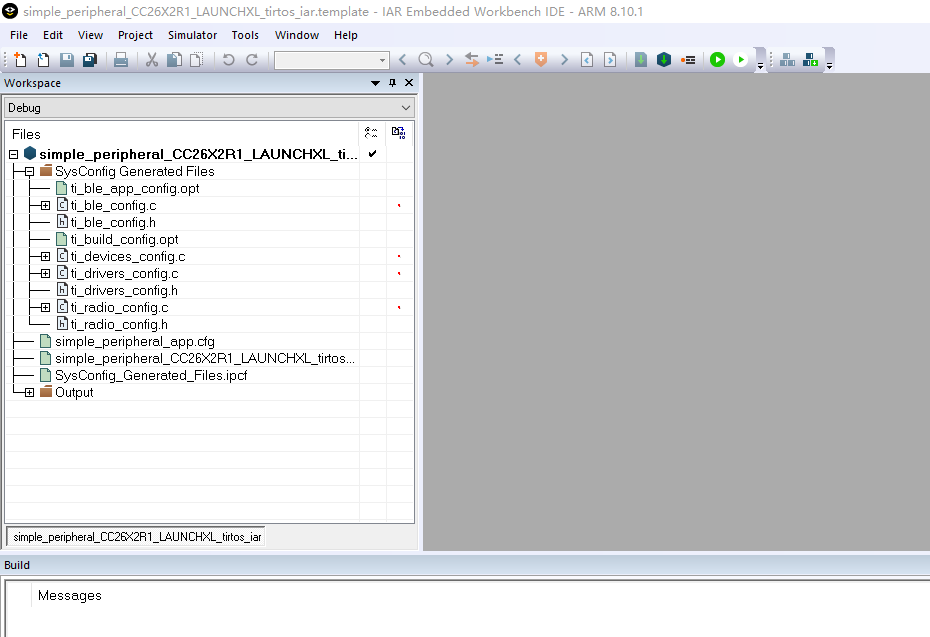This screenshot has height=637, width=930.
Task: Click the Replace swap-arrows icon
Action: [472, 59]
